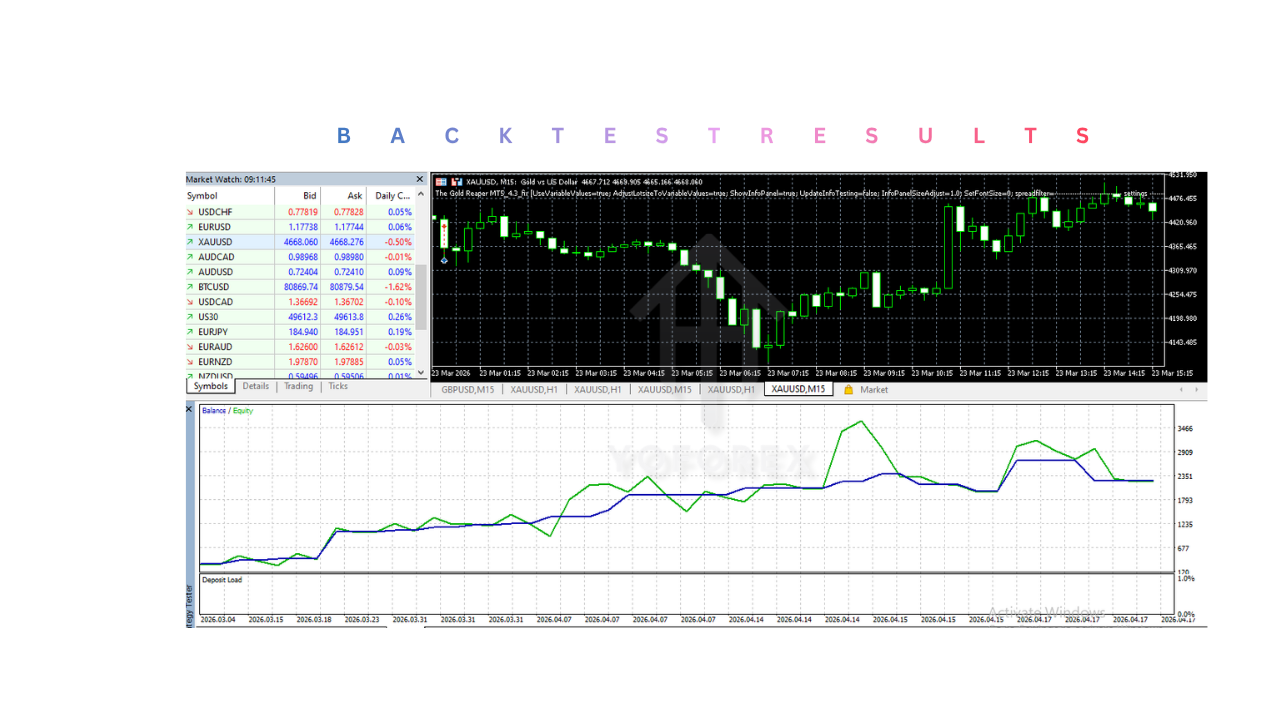This screenshot has width=1280, height=720.
Task: Click the down arrow icon beside USDCHF
Action: pyautogui.click(x=190, y=212)
